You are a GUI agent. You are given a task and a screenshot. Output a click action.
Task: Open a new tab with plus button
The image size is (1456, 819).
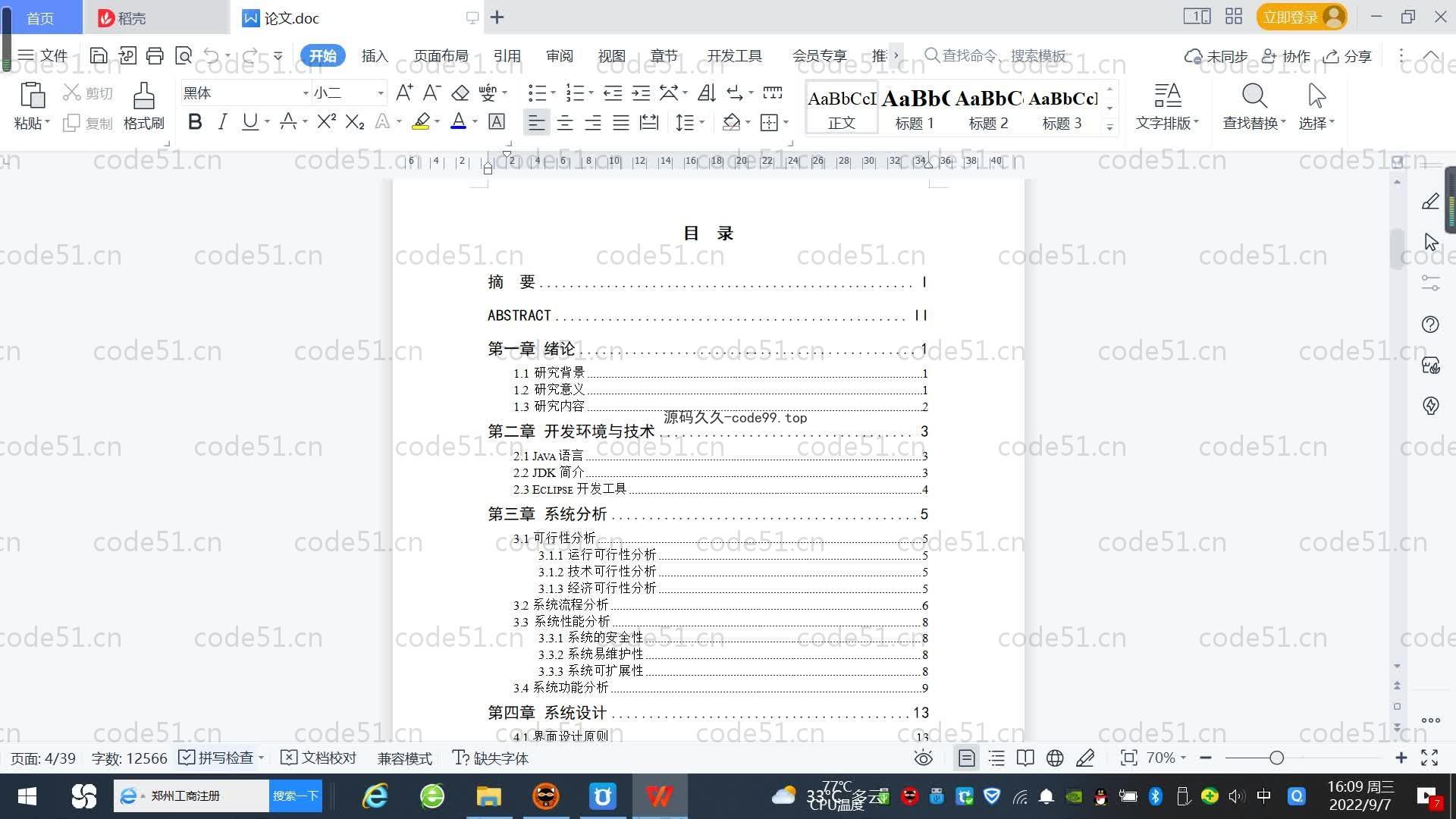tap(497, 17)
